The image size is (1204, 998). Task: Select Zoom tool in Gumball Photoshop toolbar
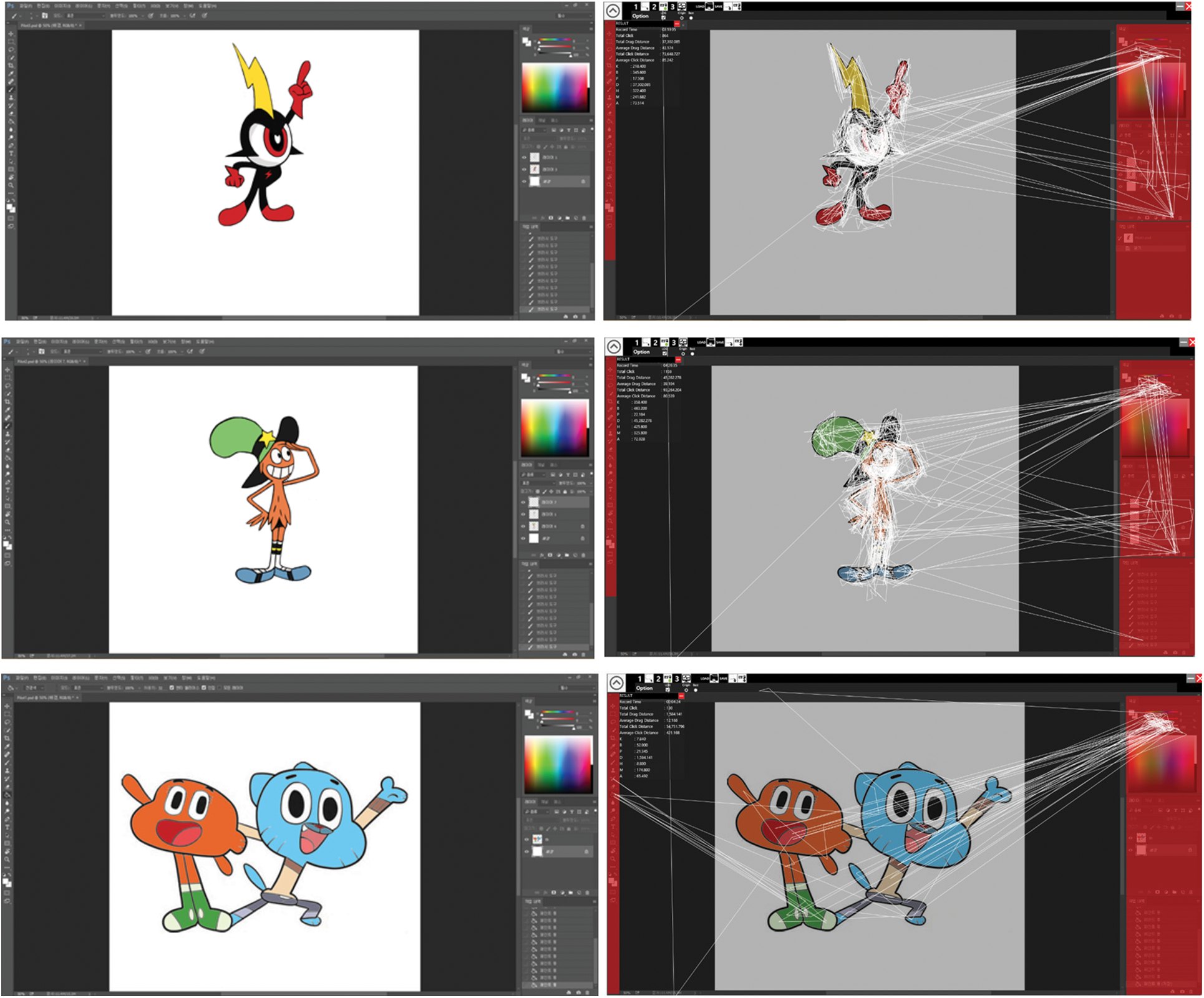coord(7,859)
